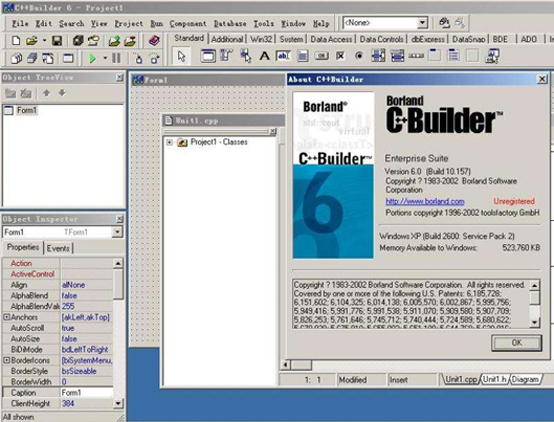
Task: Open the Component menu
Action: [x=188, y=24]
